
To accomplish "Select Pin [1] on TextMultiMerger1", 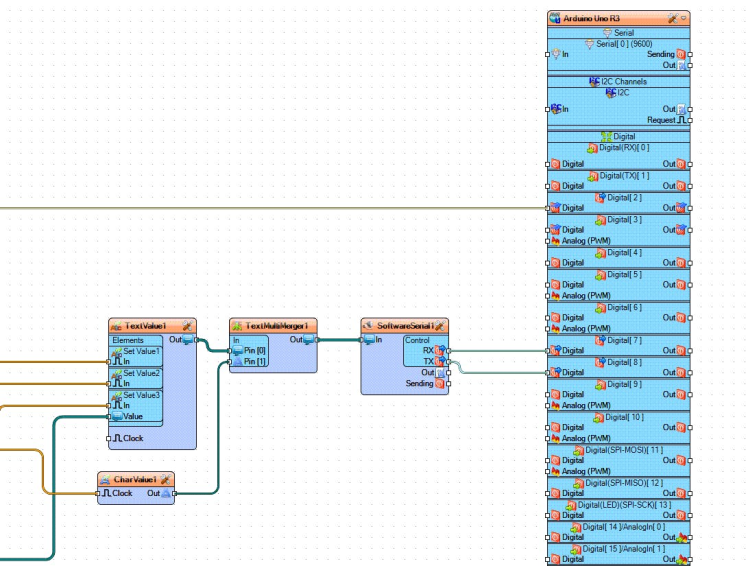I will pyautogui.click(x=254, y=362).
